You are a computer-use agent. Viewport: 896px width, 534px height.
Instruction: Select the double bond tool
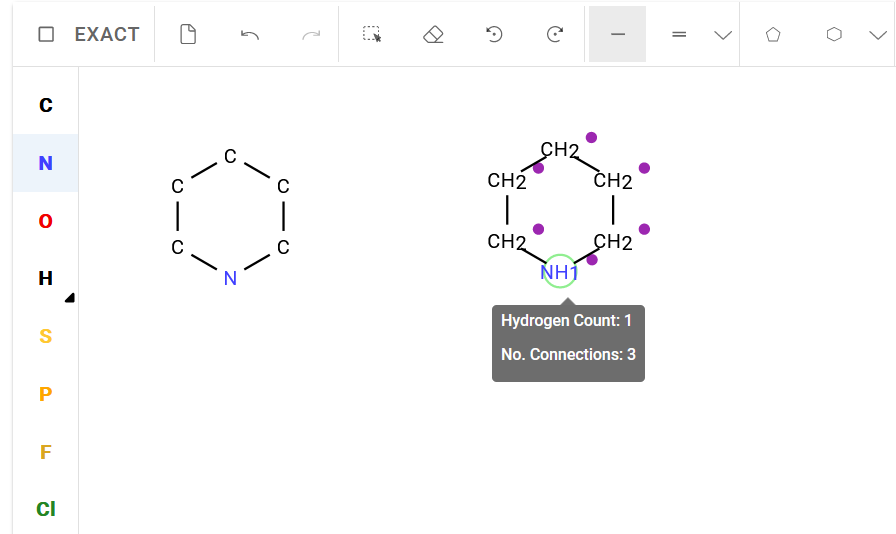click(679, 34)
